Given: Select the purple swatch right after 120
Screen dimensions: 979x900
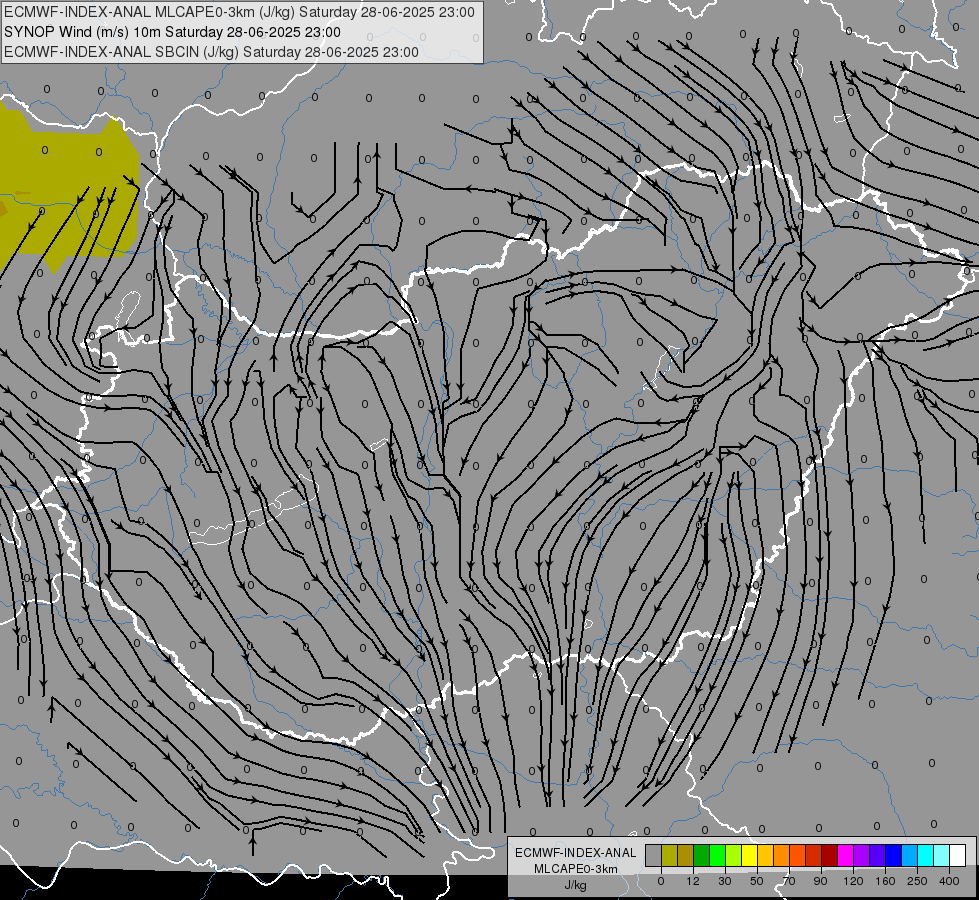Looking at the screenshot, I should [862, 855].
